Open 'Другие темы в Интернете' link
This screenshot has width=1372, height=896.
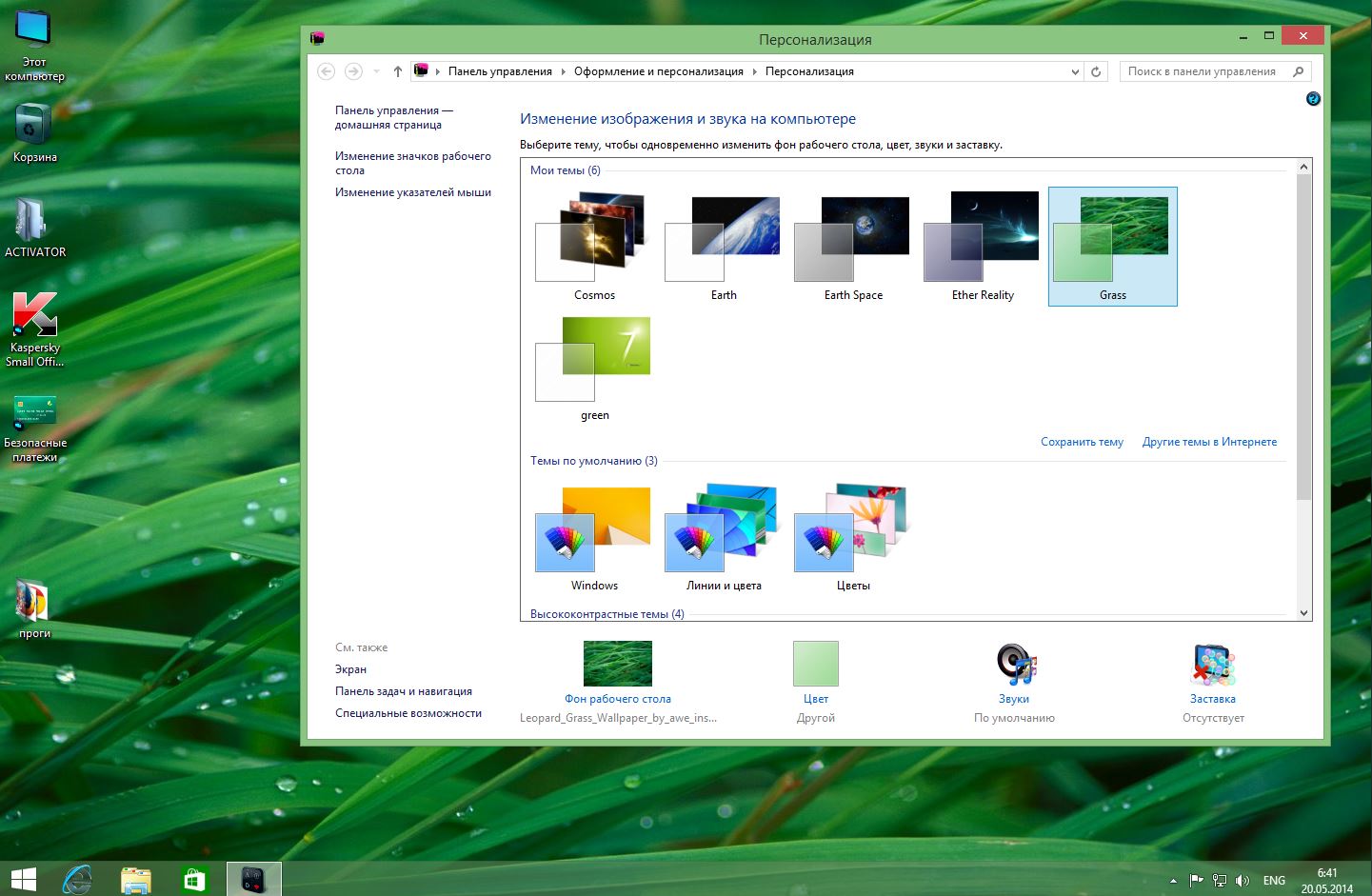(x=1209, y=442)
